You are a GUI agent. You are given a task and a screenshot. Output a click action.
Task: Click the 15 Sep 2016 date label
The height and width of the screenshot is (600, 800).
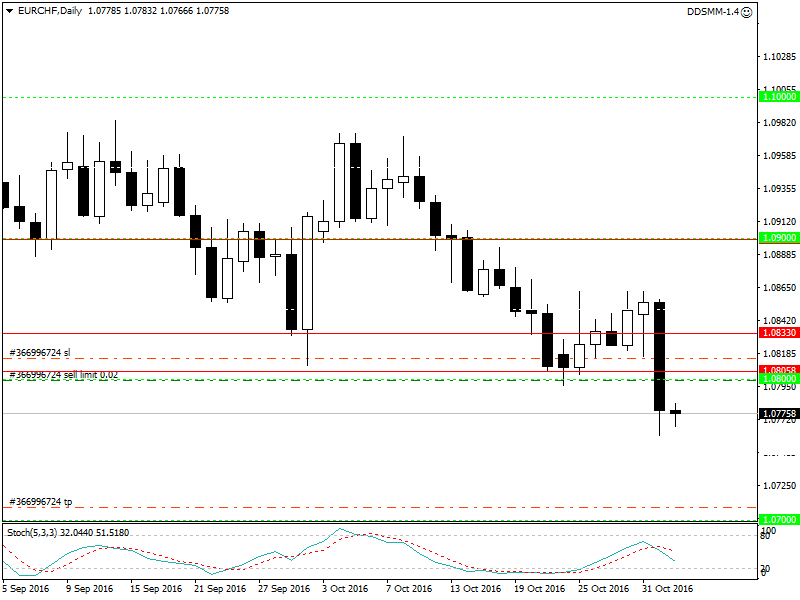click(x=156, y=588)
